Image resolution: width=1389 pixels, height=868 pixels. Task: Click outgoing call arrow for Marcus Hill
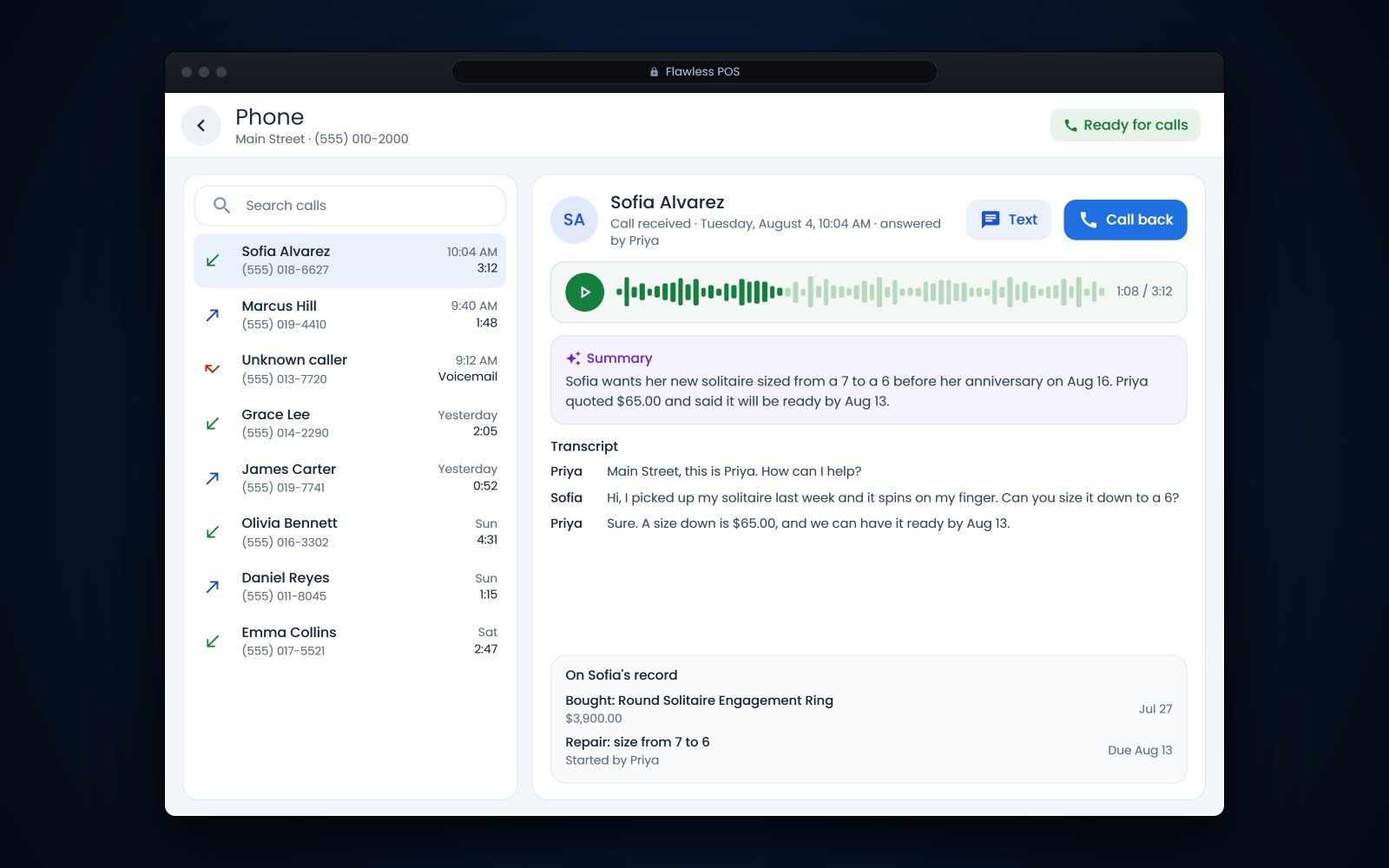point(212,315)
